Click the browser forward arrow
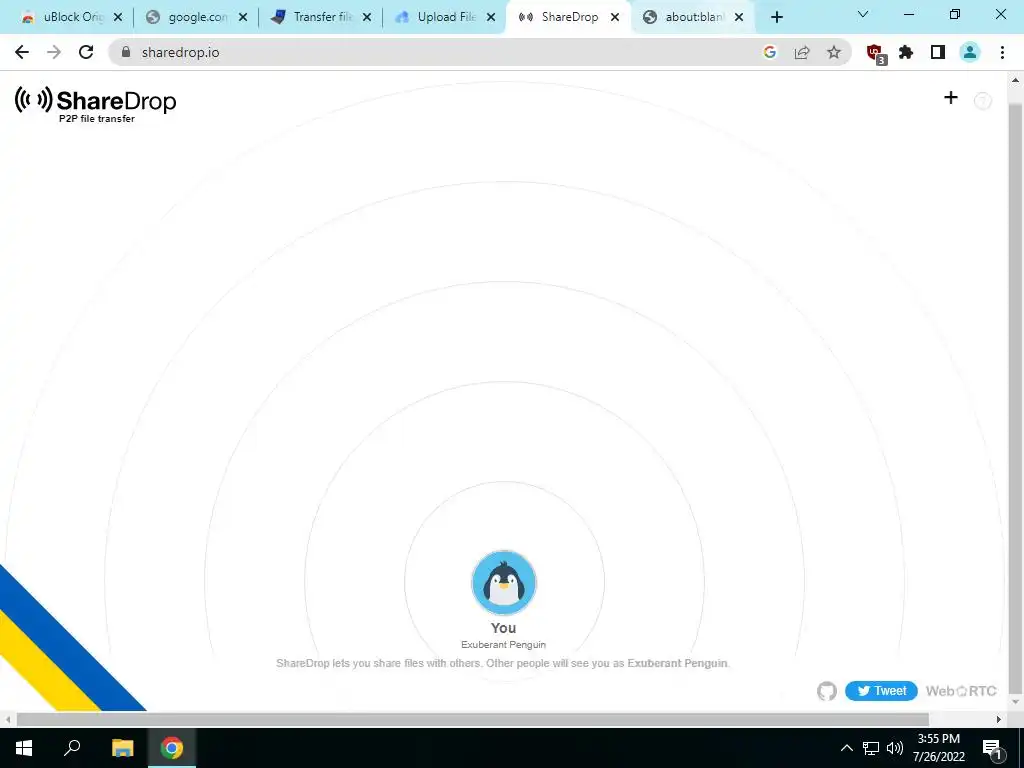The width and height of the screenshot is (1024, 768). [54, 52]
